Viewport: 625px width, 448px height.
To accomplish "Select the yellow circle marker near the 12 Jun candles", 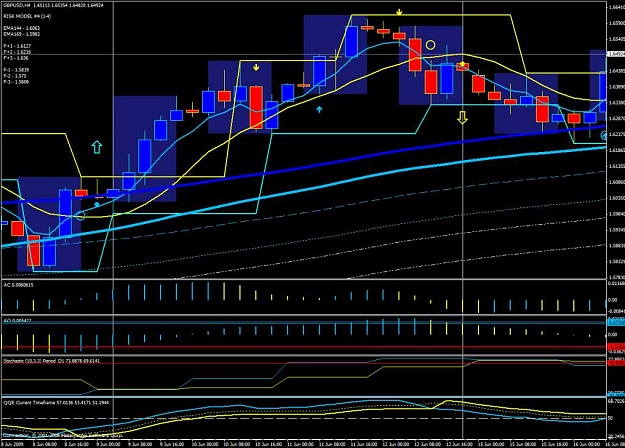I will coord(430,45).
